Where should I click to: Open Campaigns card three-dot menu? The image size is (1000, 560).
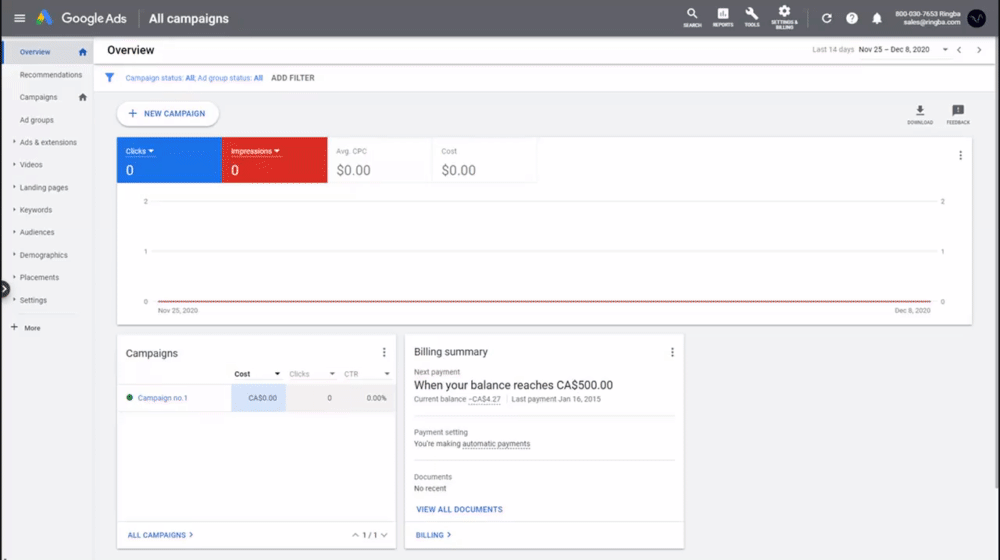pyautogui.click(x=384, y=353)
